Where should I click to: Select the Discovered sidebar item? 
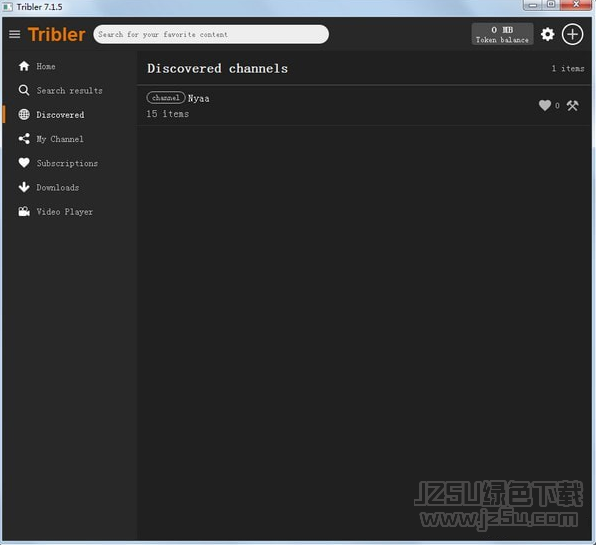[60, 115]
